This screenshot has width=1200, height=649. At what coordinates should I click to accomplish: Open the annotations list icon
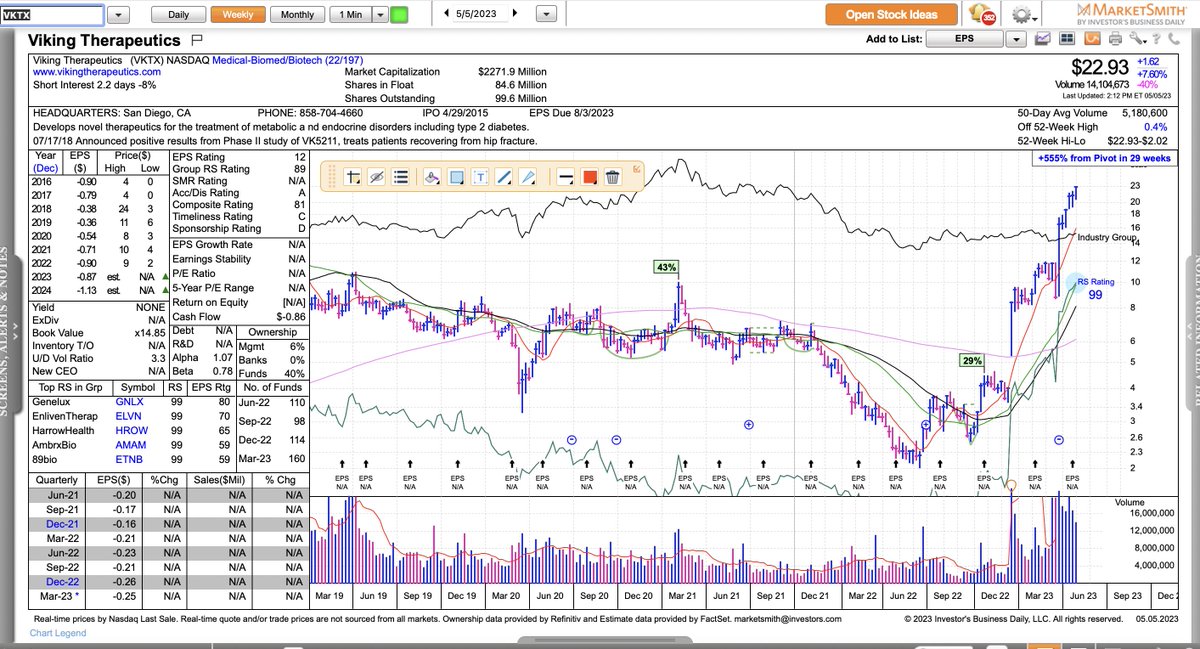[x=401, y=177]
